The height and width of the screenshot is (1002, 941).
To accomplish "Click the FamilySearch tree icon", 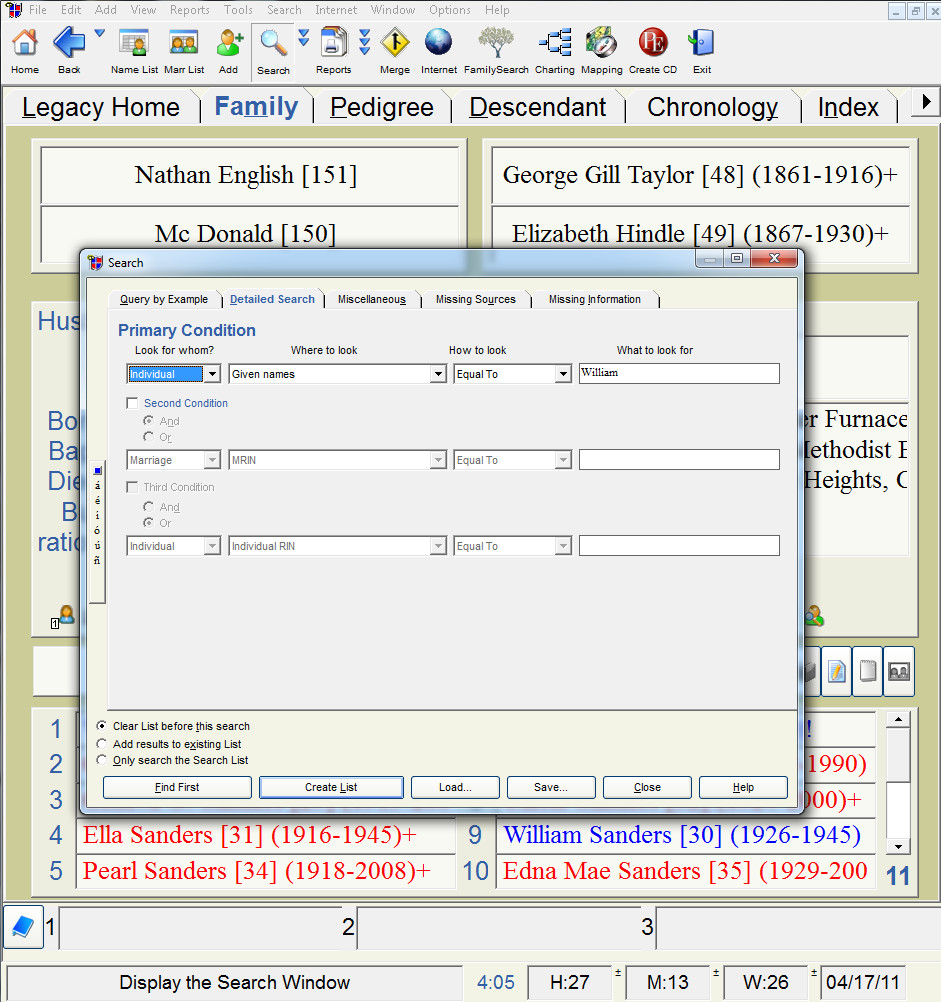I will click(x=496, y=43).
